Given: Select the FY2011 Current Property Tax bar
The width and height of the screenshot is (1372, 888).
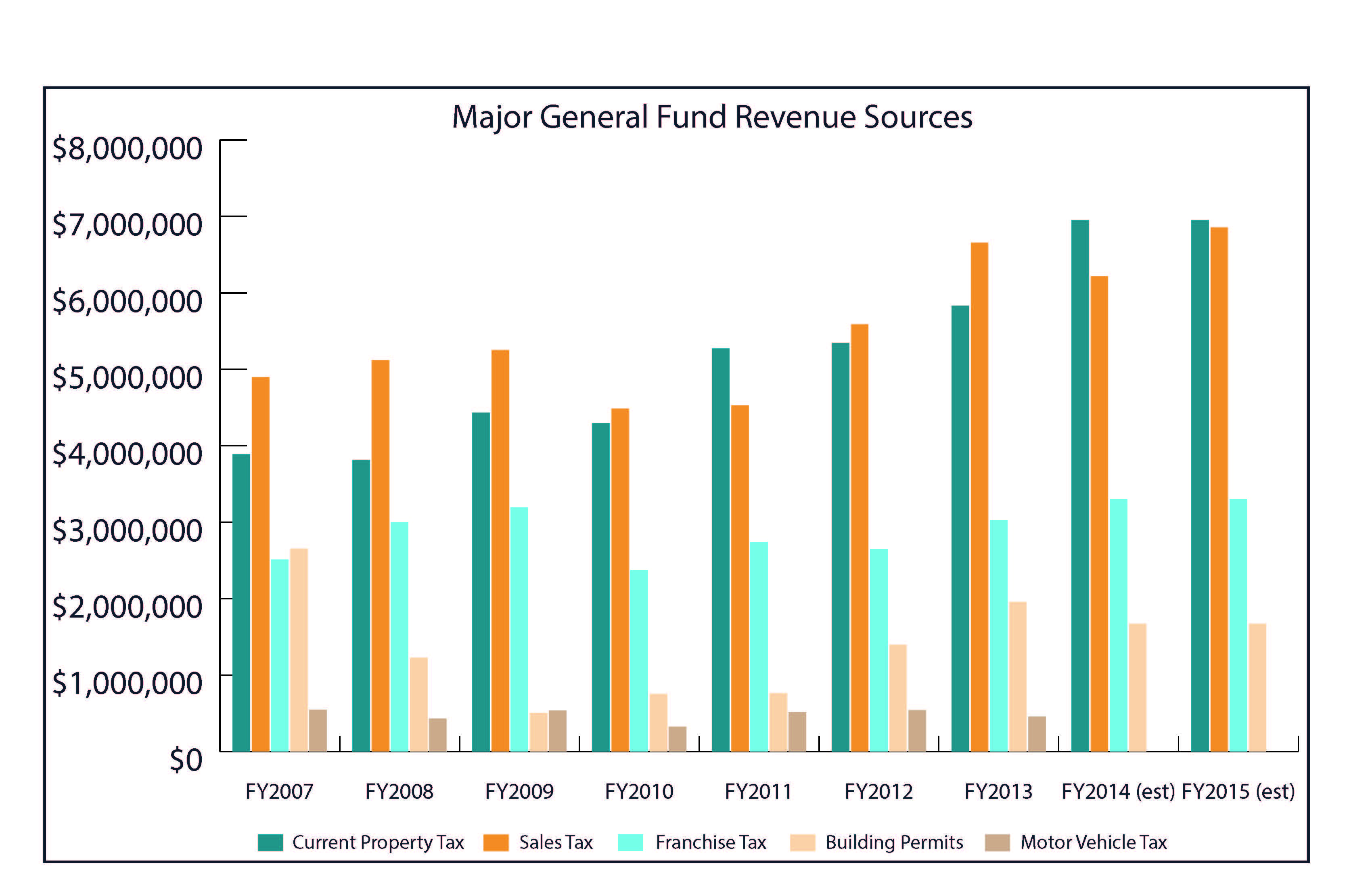Looking at the screenshot, I should coord(721,549).
